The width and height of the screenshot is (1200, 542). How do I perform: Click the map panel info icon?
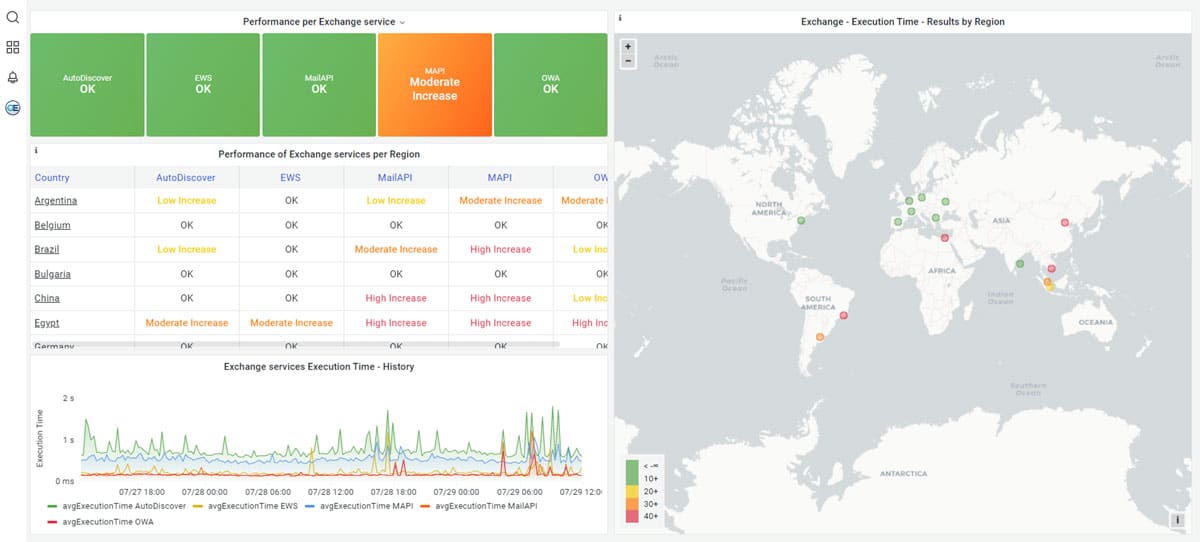tap(620, 18)
